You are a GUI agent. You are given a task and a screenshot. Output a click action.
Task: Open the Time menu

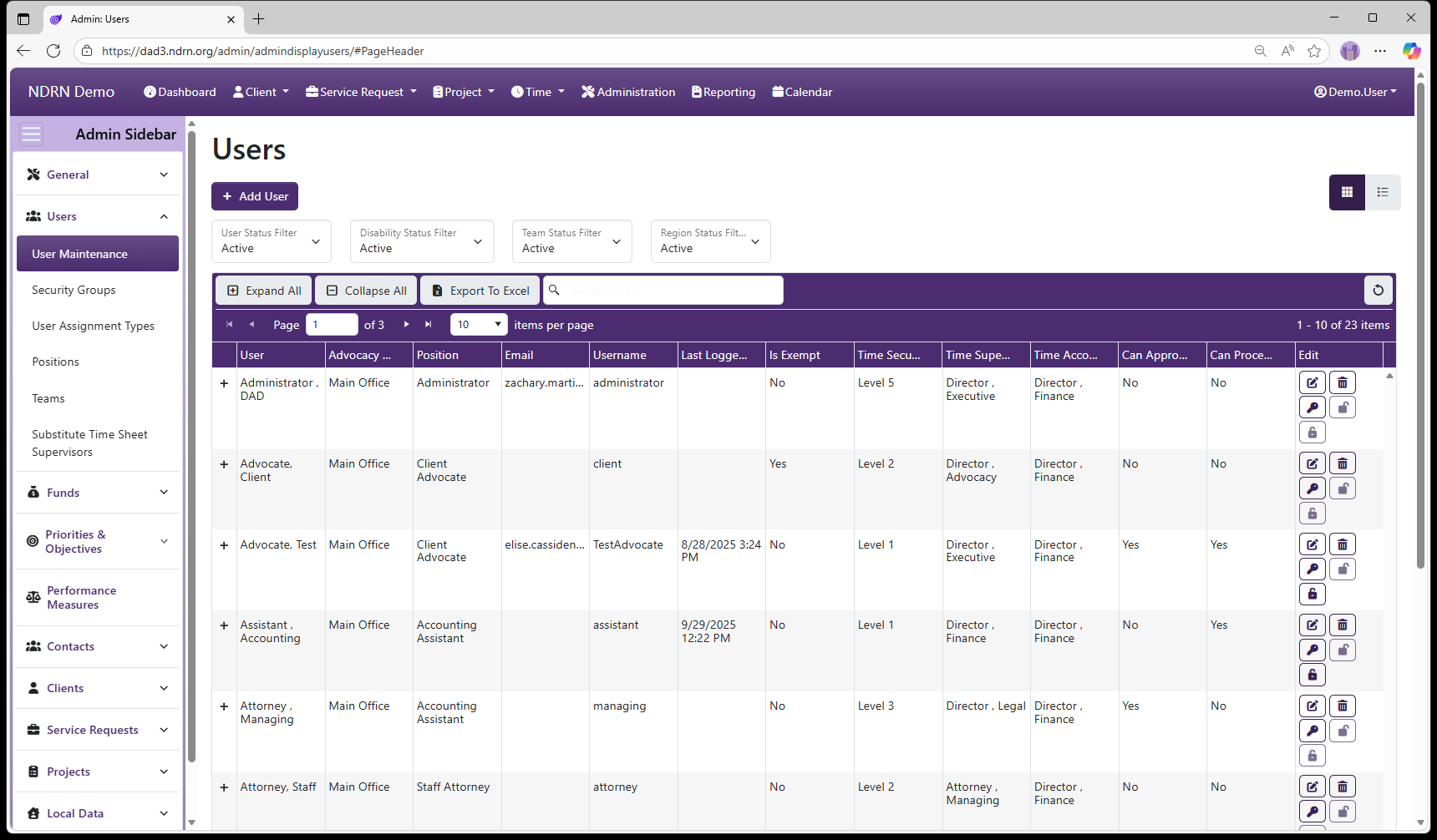coord(538,92)
